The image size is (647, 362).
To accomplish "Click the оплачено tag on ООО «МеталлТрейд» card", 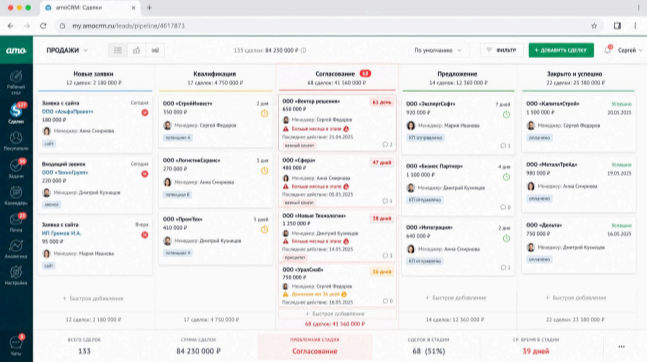I will [540, 199].
